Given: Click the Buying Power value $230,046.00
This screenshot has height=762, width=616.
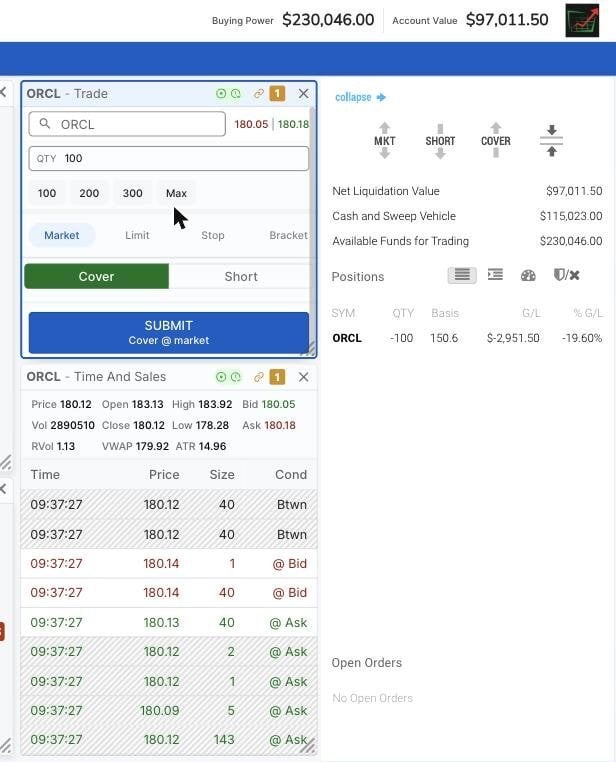Looking at the screenshot, I should 328,20.
